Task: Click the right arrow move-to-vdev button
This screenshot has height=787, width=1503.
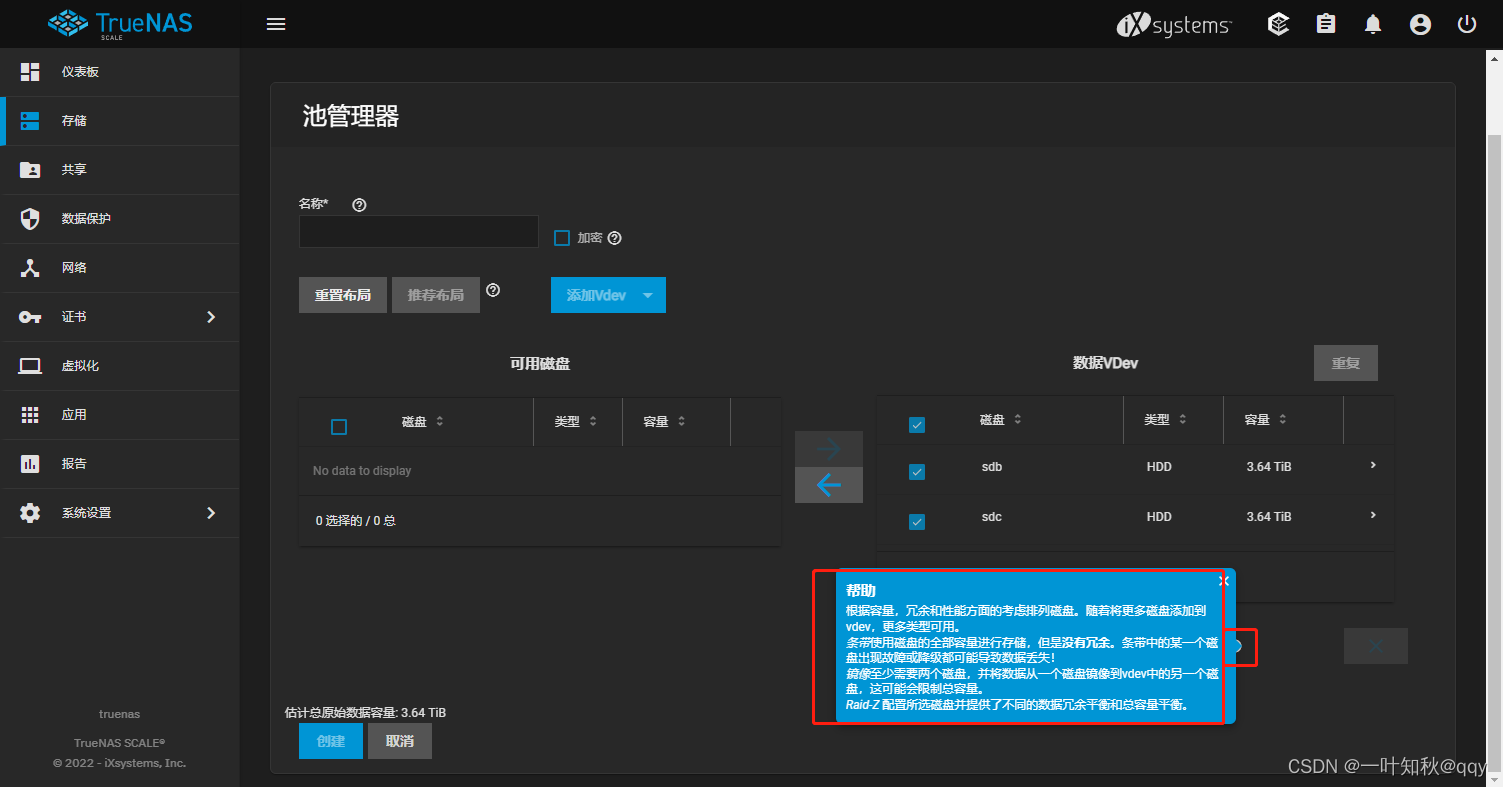Action: pos(829,449)
